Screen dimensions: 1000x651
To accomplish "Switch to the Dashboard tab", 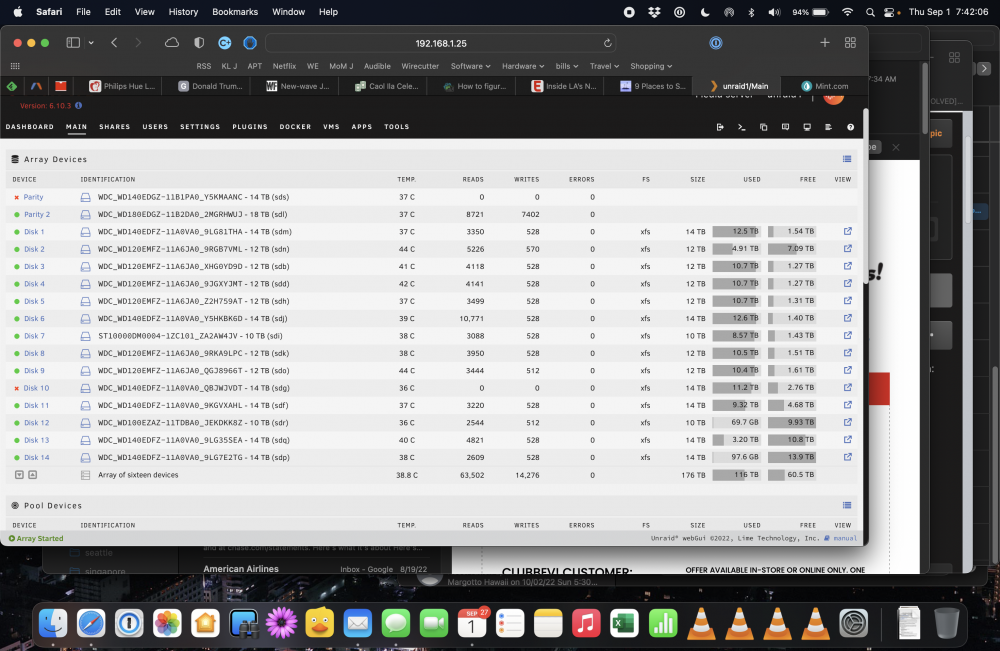I will point(30,127).
